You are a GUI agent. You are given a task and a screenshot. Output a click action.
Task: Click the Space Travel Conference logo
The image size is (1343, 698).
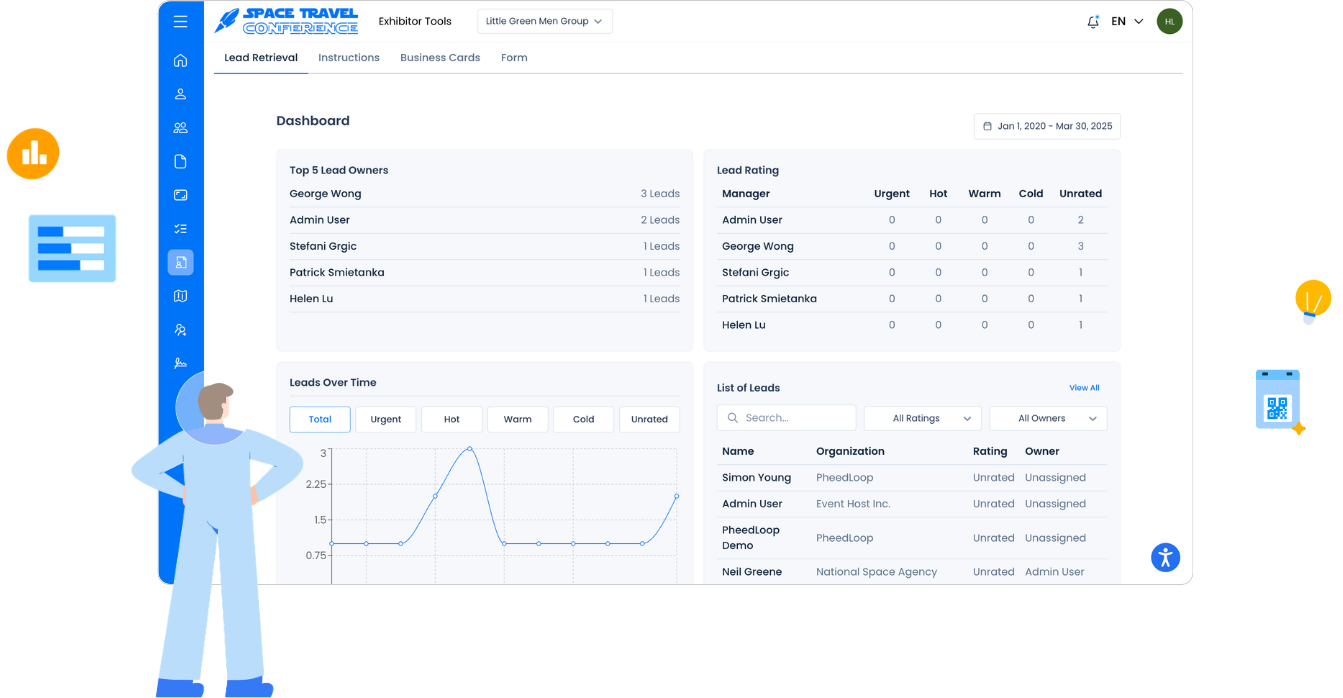(286, 21)
